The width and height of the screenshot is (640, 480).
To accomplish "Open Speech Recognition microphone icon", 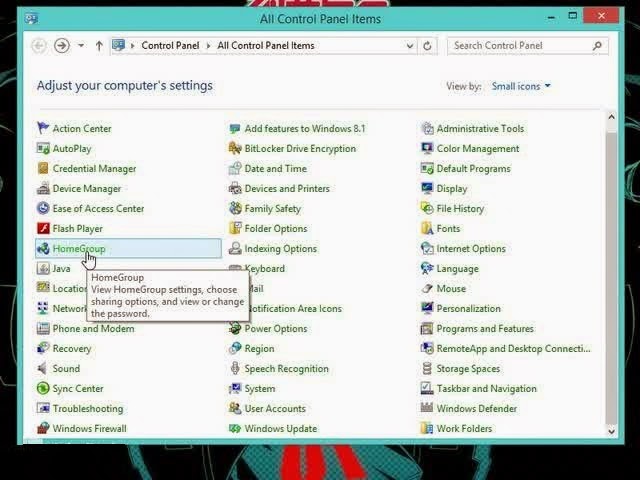I will point(235,368).
